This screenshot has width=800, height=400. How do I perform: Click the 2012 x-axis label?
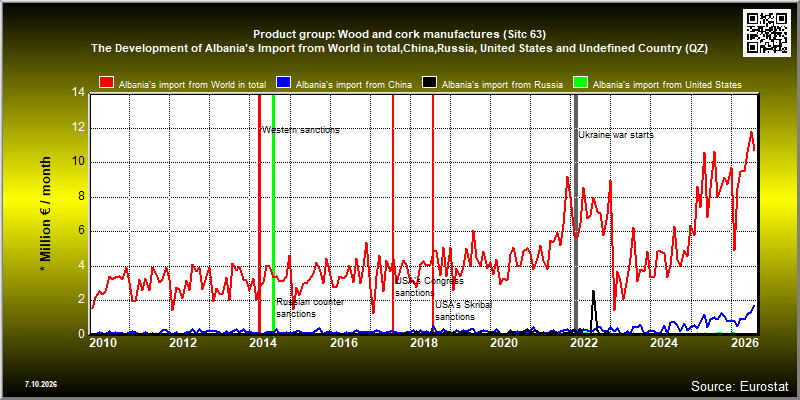point(183,342)
